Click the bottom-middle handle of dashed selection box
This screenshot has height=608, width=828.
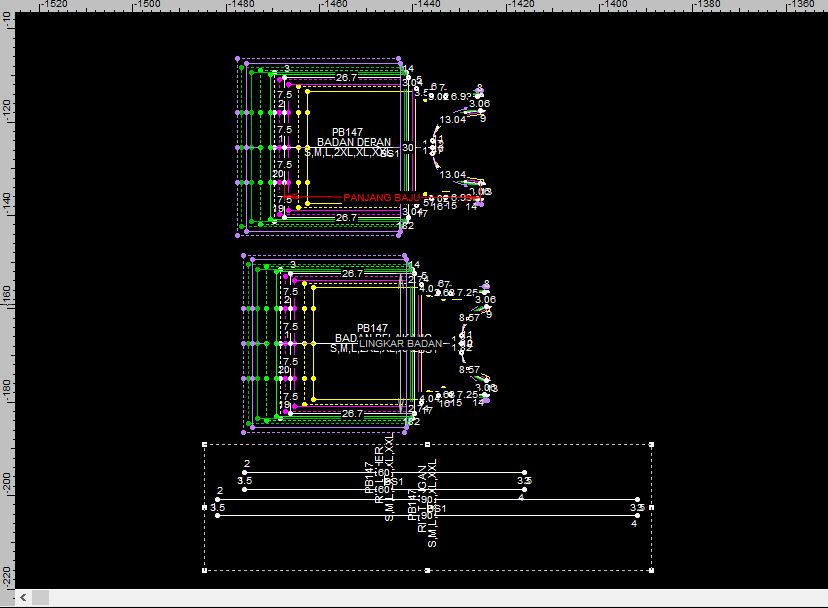(x=428, y=570)
